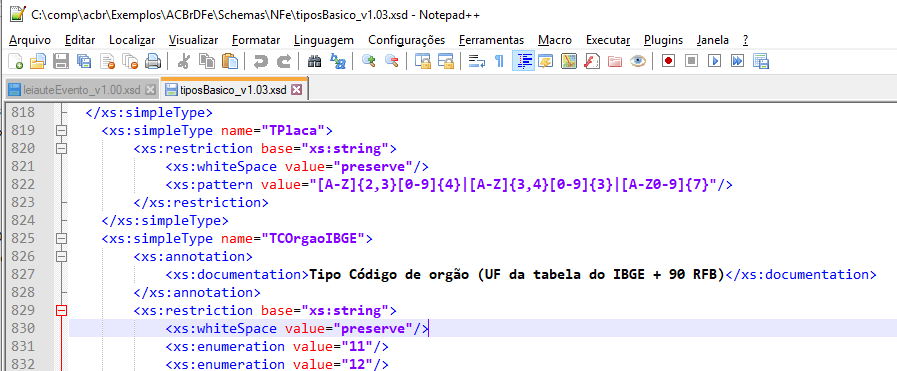
Task: Toggle the highlighted indent guide button
Action: [523, 61]
